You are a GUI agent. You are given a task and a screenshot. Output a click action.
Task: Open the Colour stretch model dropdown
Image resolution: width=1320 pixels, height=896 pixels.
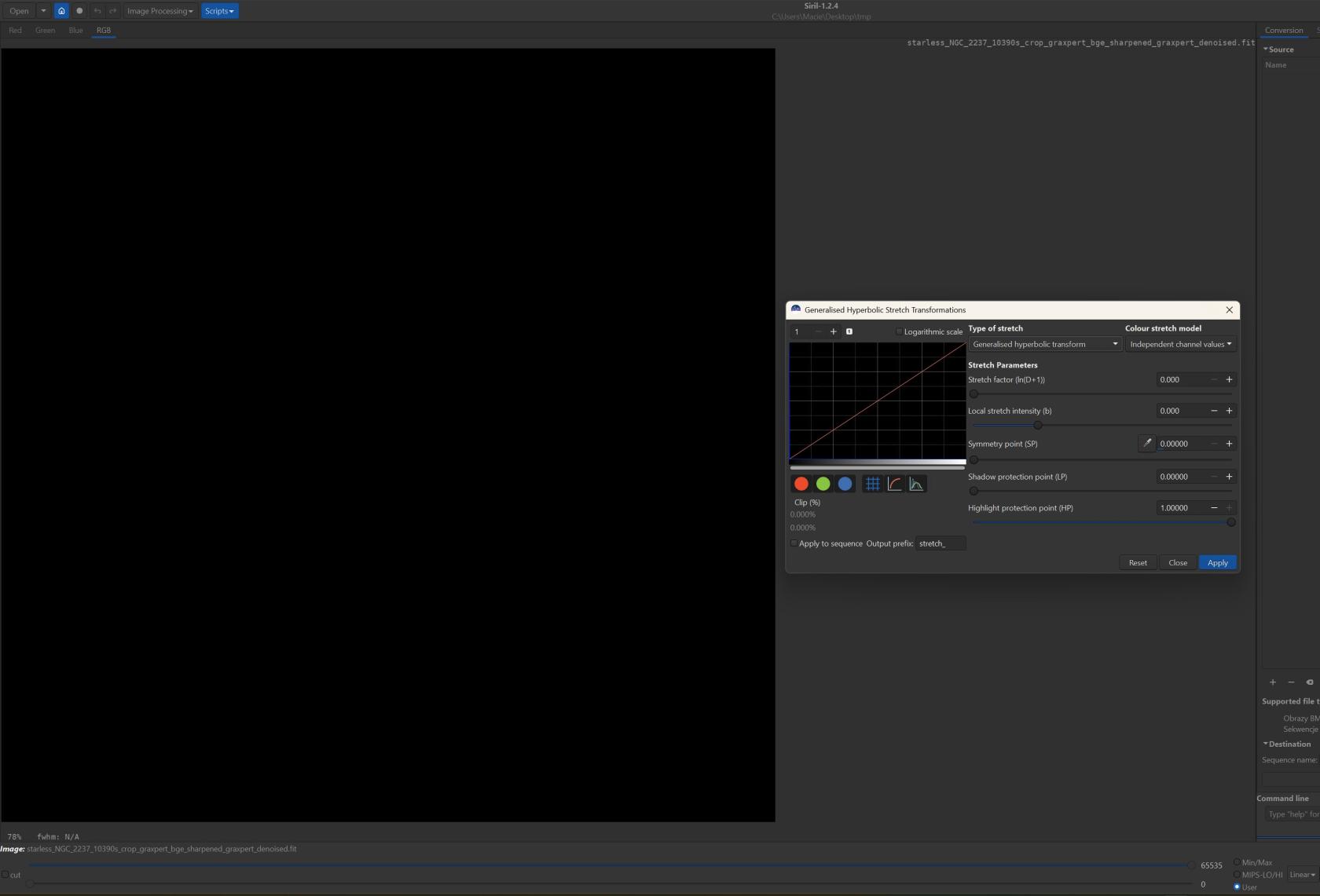tap(1180, 344)
